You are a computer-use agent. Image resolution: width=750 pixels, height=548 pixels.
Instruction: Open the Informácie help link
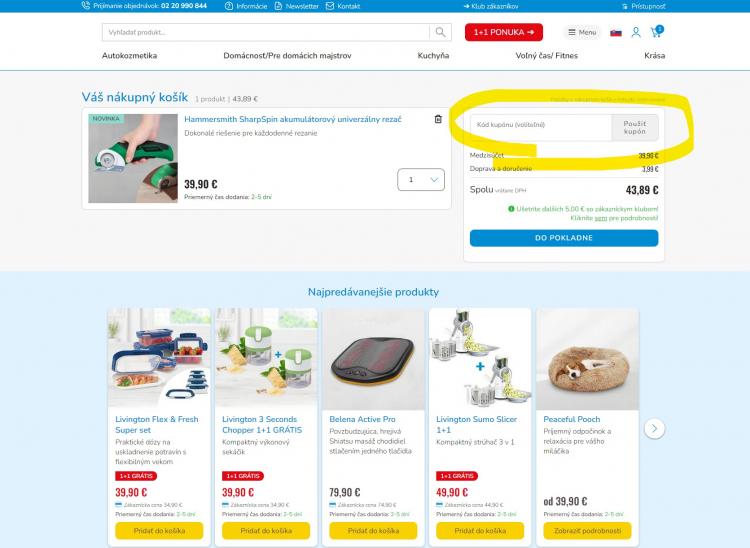(x=246, y=6)
